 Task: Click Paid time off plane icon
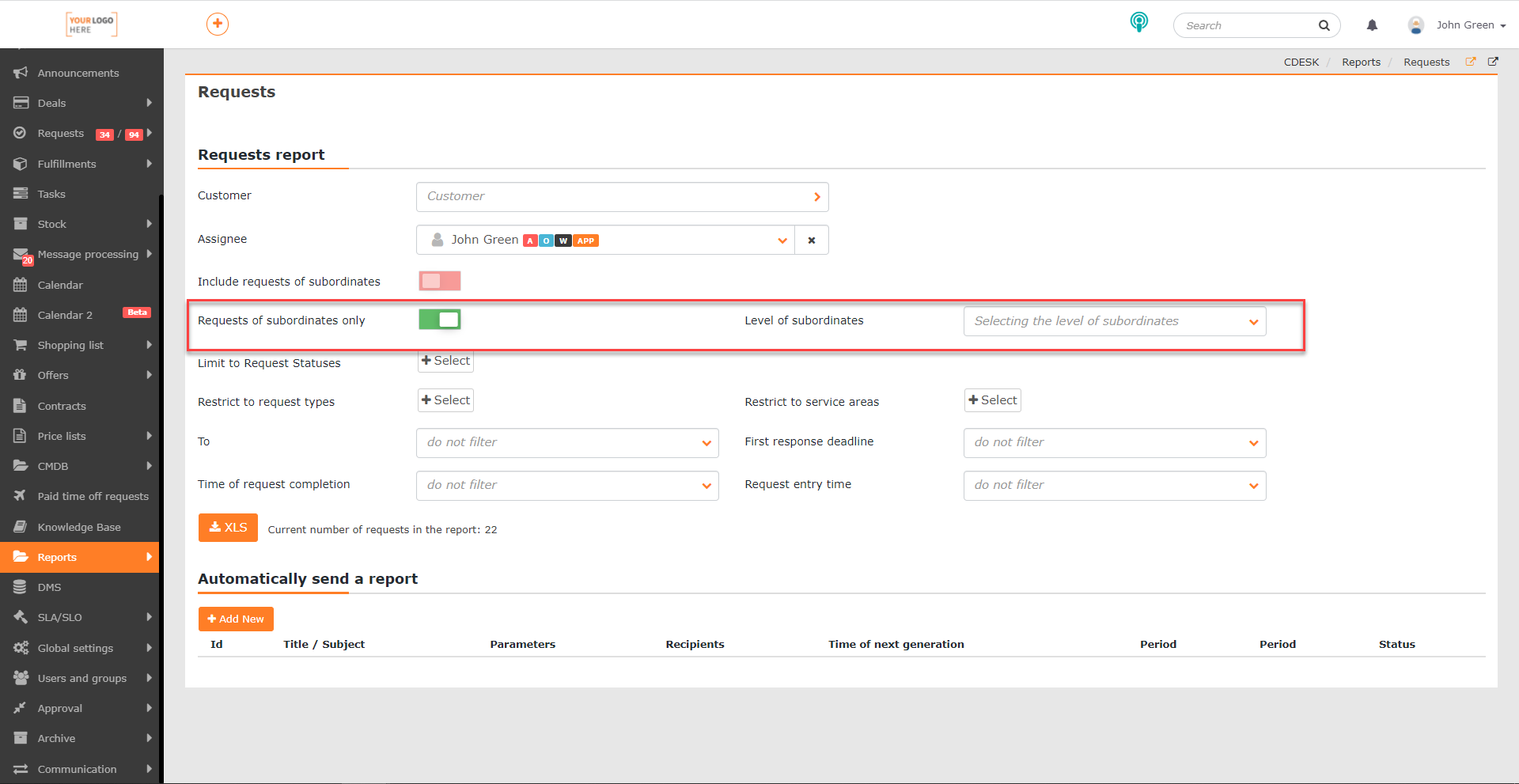click(x=21, y=496)
